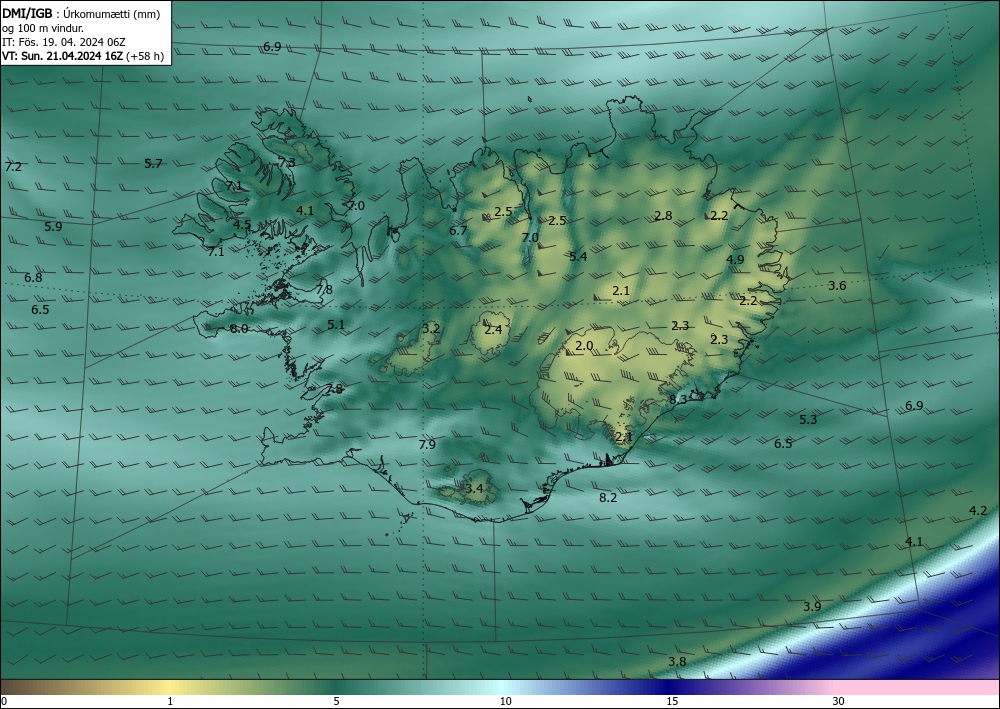
Task: Select the 2.0 value label
Action: [x=584, y=346]
